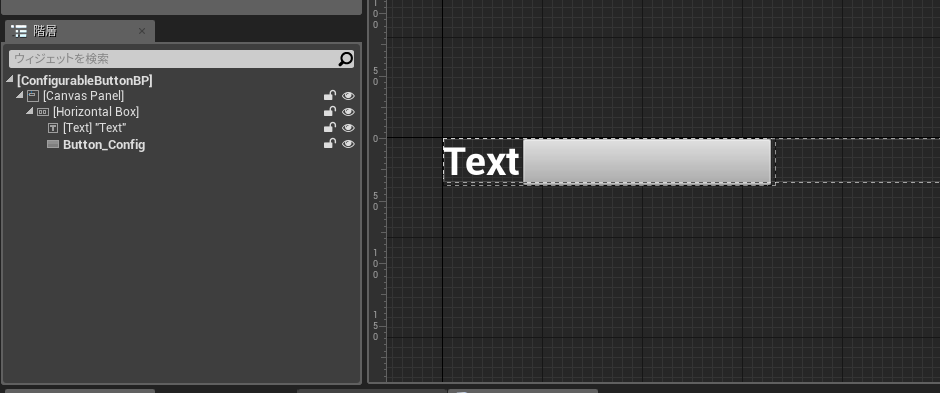Hide the Canvas Panel with its eye icon
Screen dimensions: 940x393
[x=348, y=96]
